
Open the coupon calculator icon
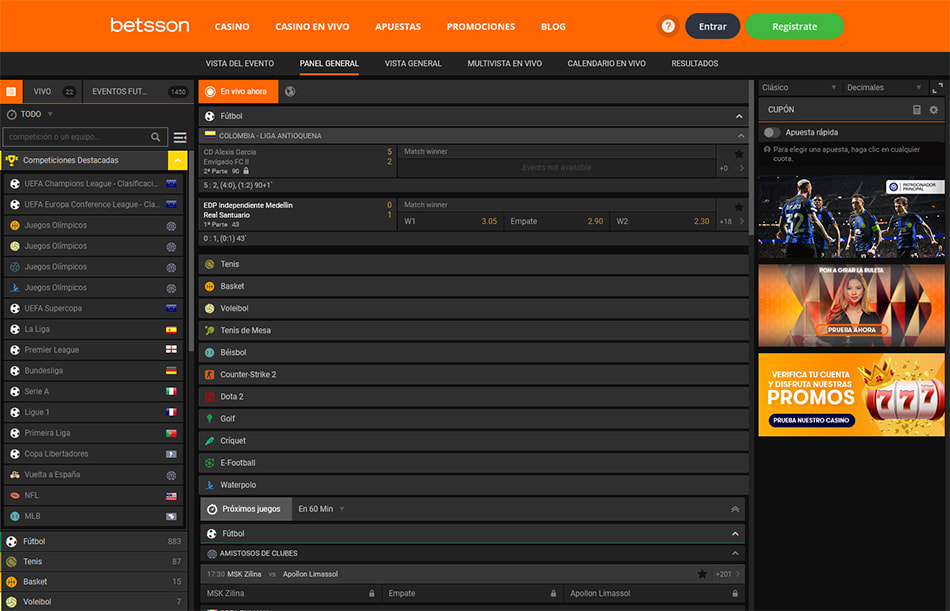click(917, 110)
